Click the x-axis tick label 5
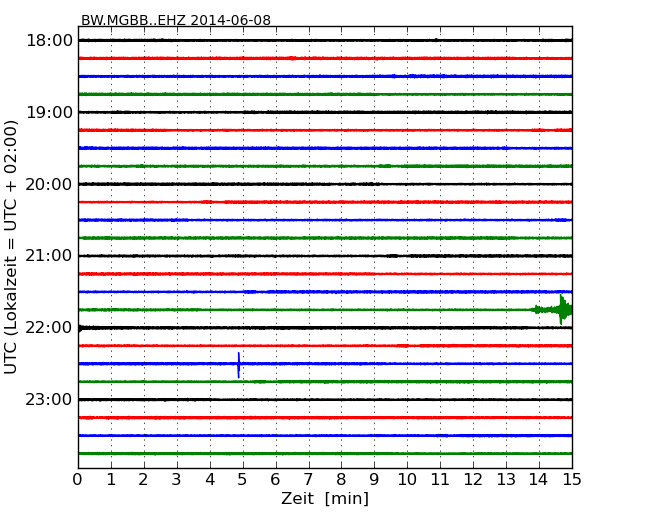 (242, 480)
